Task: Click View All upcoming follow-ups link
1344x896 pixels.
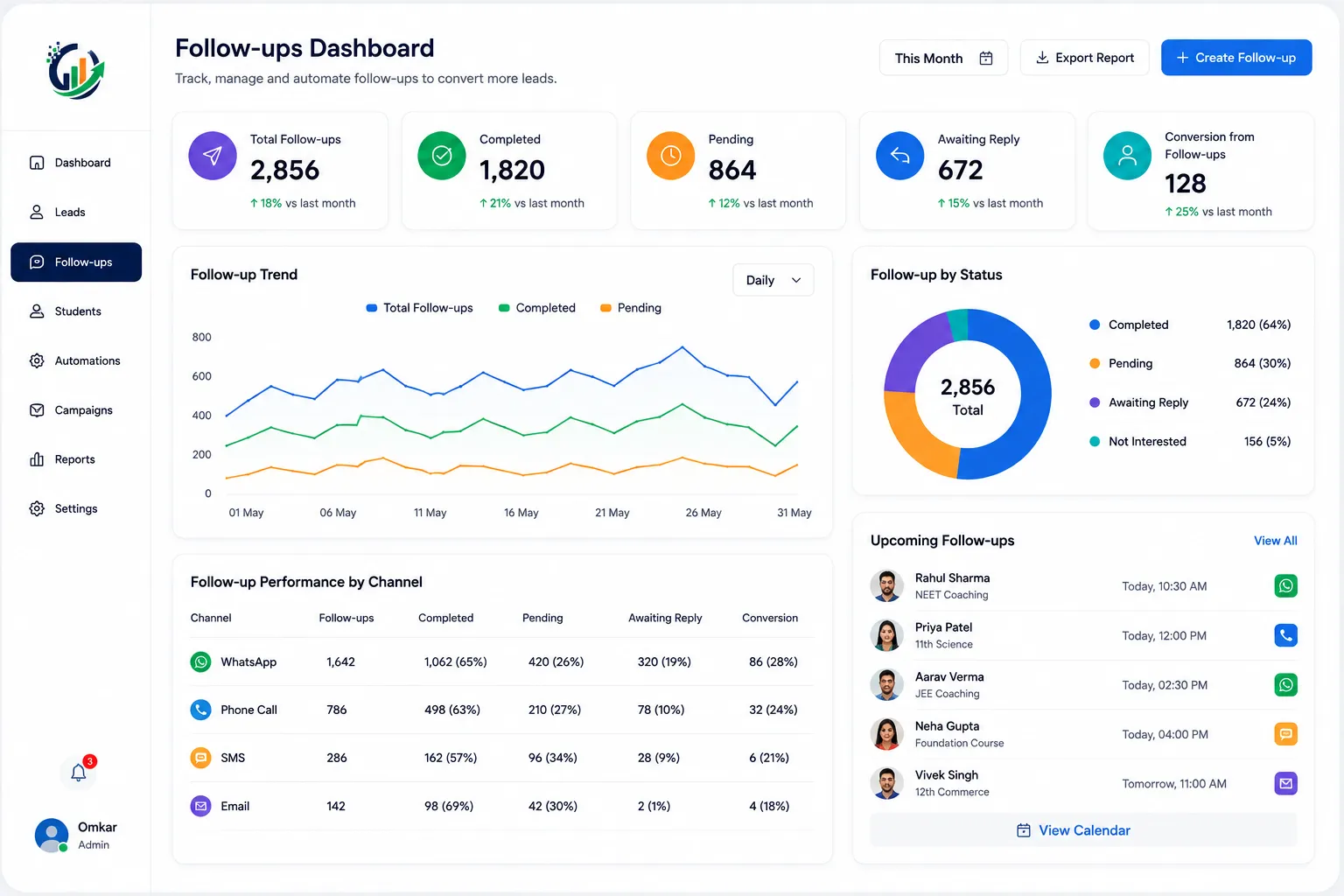Action: (x=1275, y=541)
